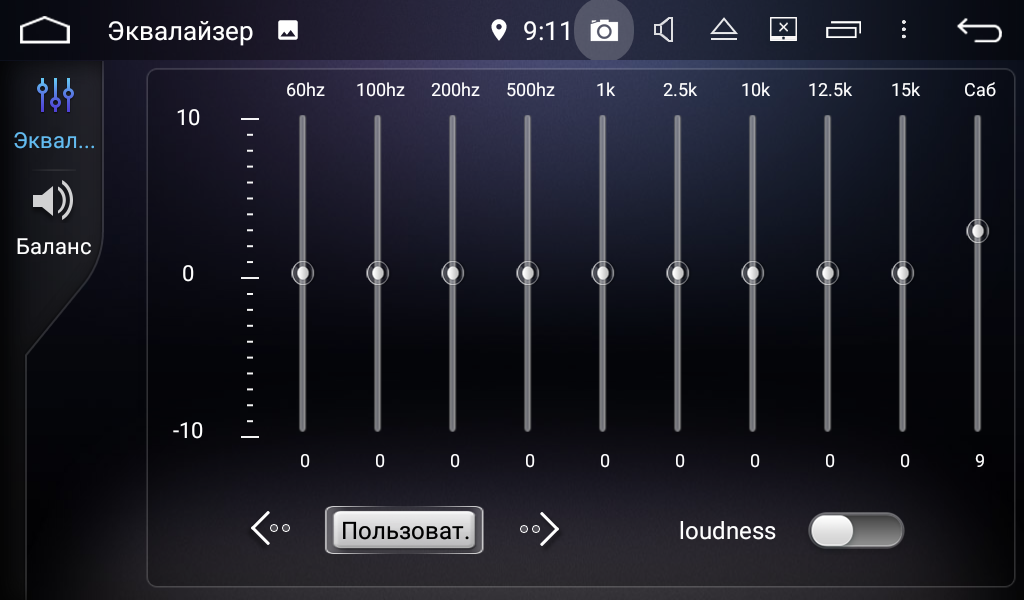The width and height of the screenshot is (1024, 600).
Task: Tap the location pin icon
Action: (x=498, y=30)
